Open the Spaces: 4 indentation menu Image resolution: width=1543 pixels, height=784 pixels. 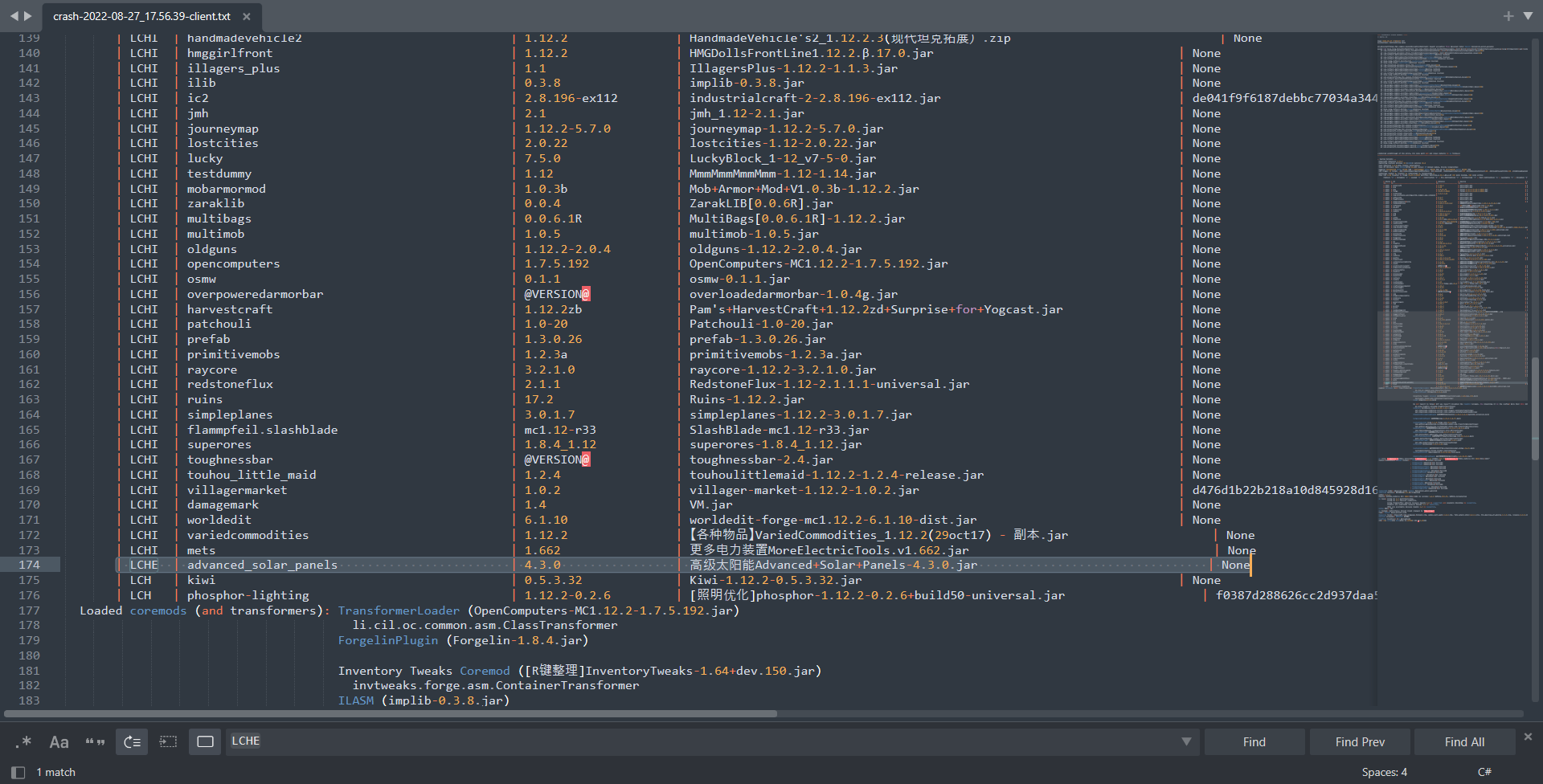pos(1384,772)
